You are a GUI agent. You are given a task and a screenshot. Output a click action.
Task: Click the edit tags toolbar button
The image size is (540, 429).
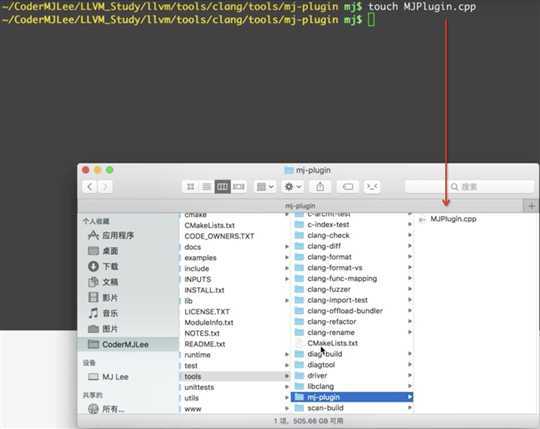point(348,187)
